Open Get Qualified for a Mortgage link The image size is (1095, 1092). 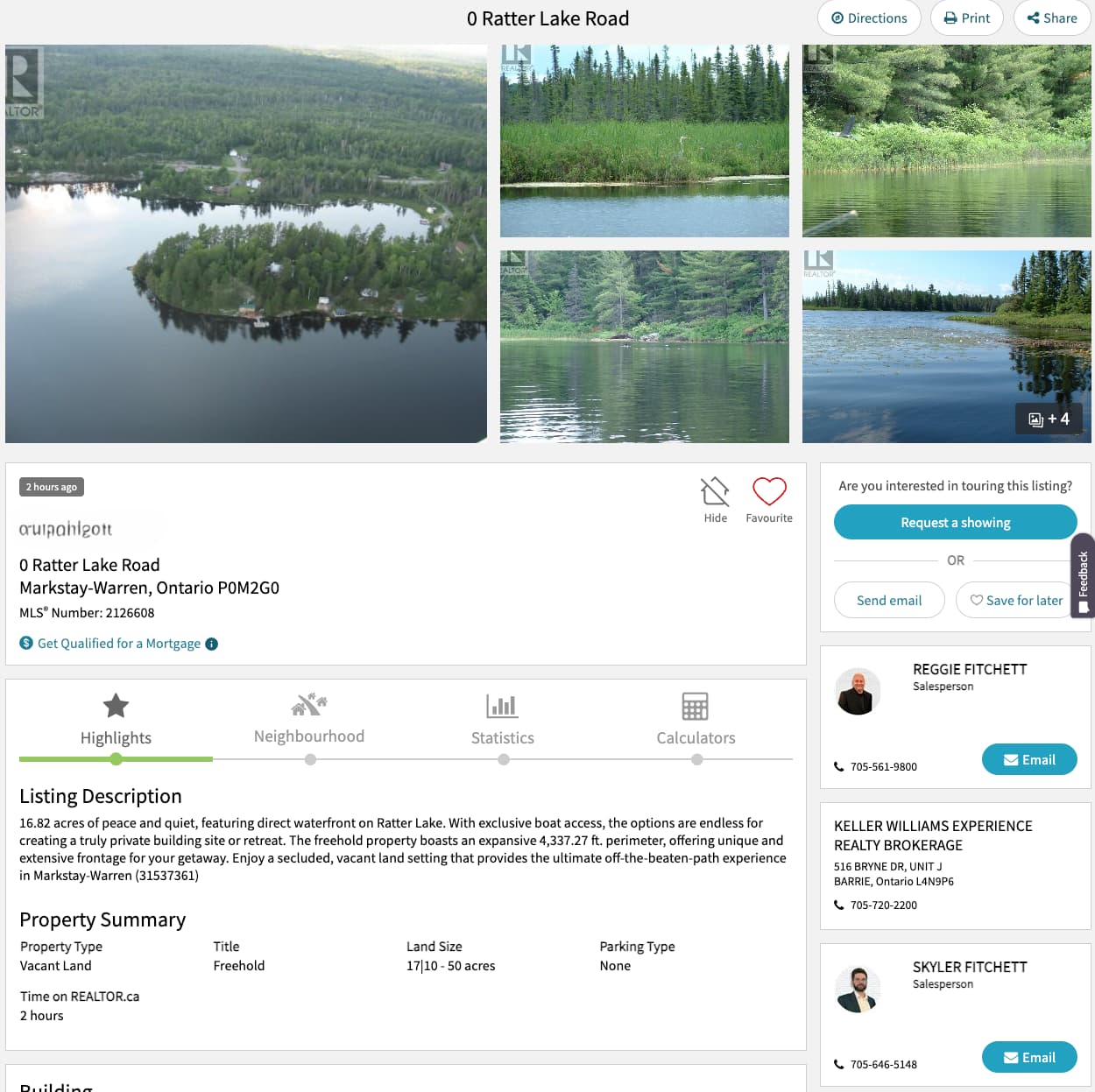(119, 644)
